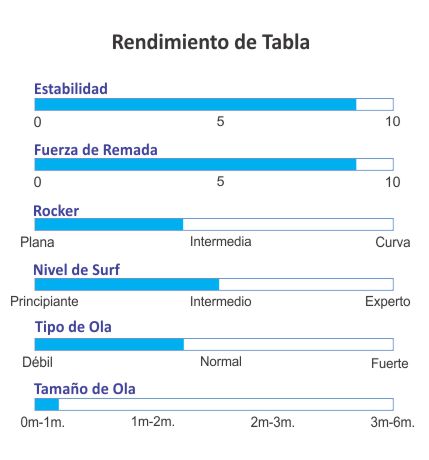Click the Tamaño de Ola bar
This screenshot has width=429, height=460.
tap(214, 404)
